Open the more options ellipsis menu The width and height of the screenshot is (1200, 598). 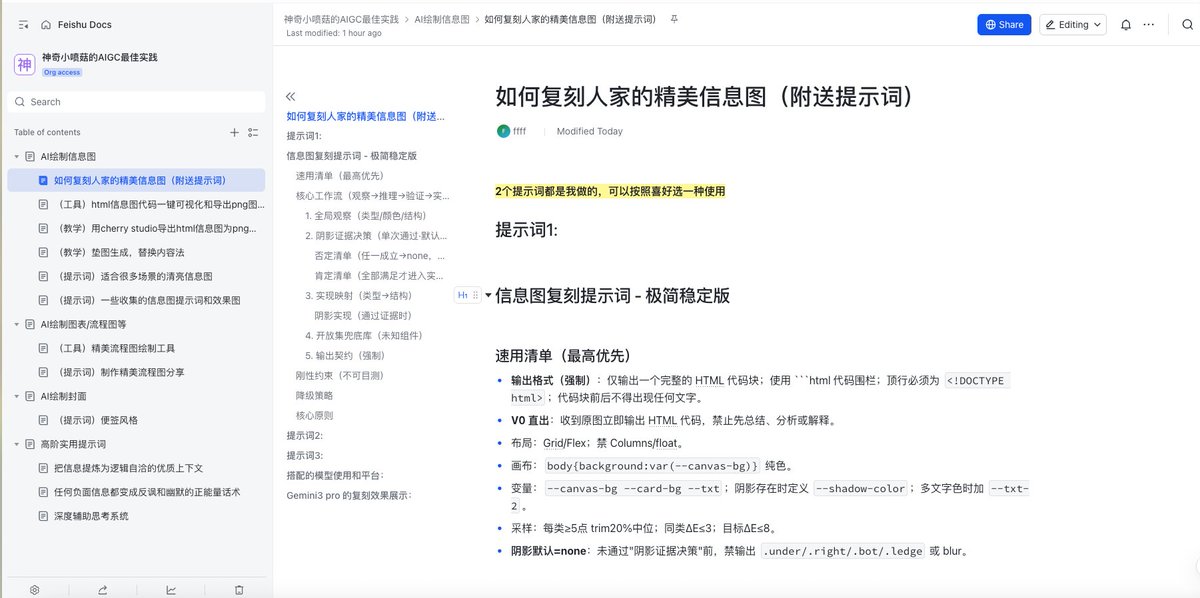(1149, 25)
